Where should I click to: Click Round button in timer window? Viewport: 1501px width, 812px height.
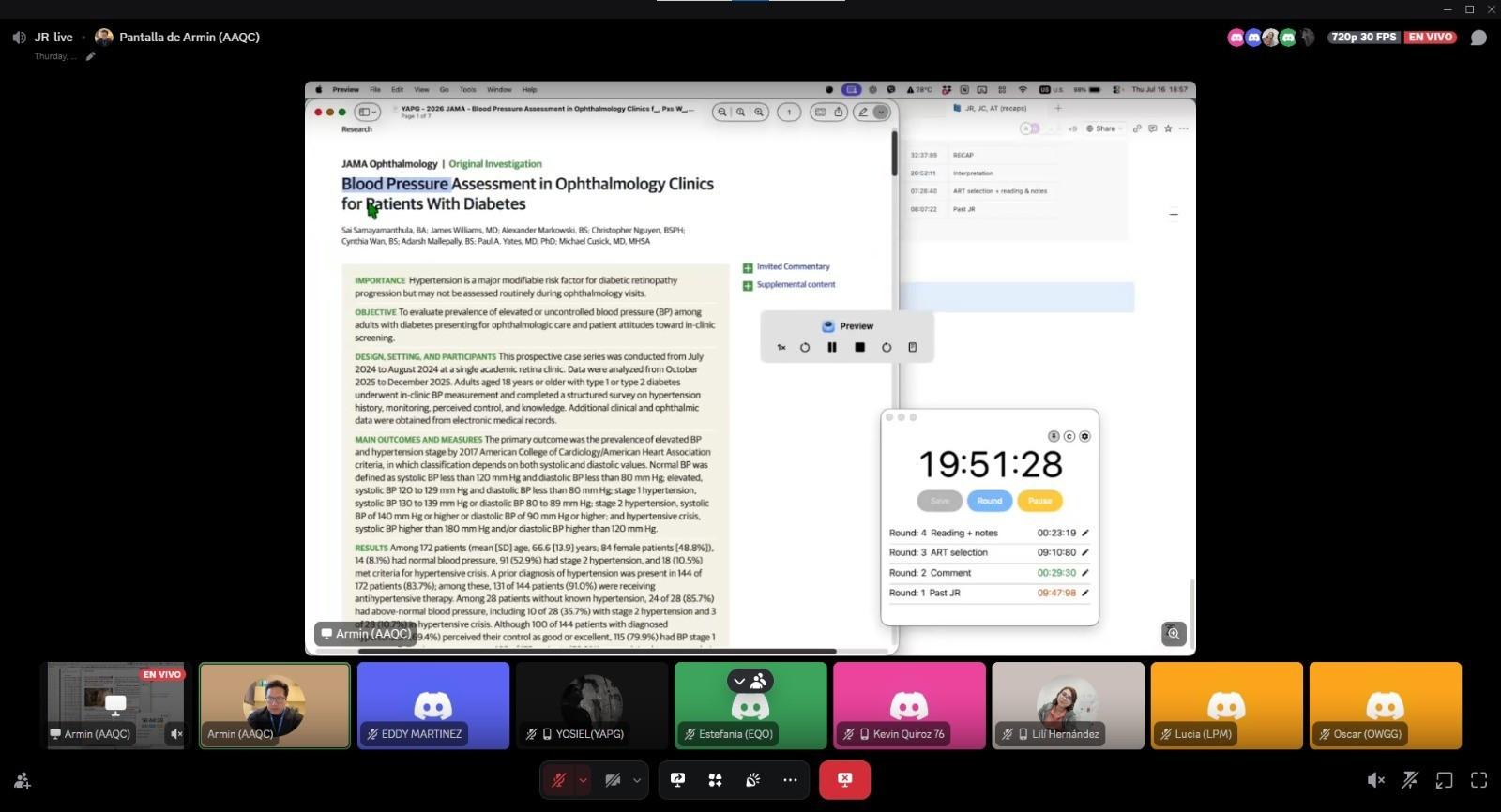tap(990, 501)
